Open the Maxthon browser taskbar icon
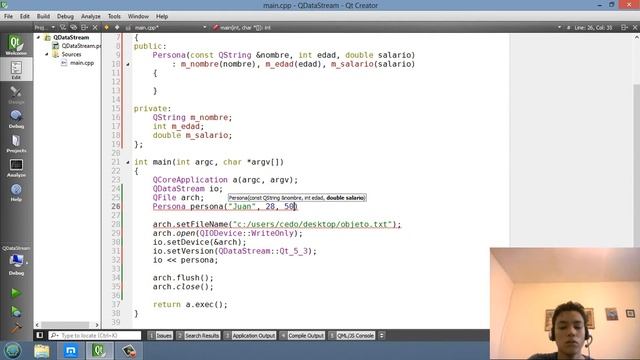Image resolution: width=640 pixels, height=360 pixels. [71, 351]
